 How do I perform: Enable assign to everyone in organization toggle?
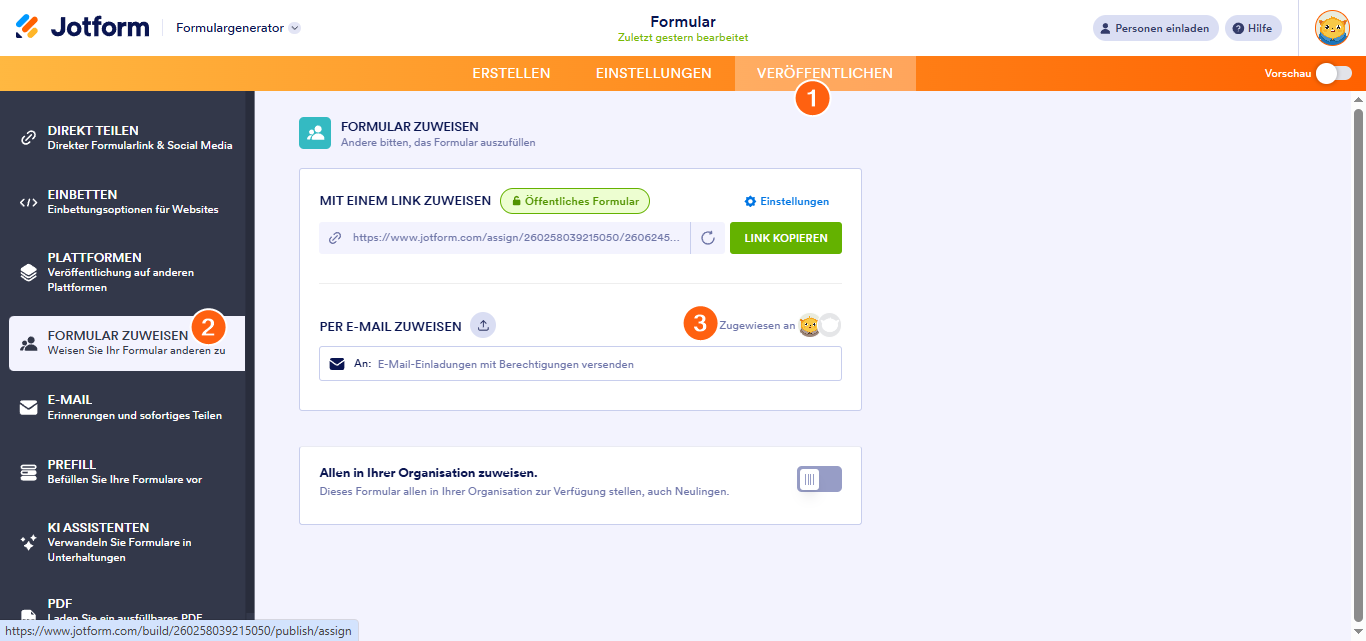(x=819, y=479)
